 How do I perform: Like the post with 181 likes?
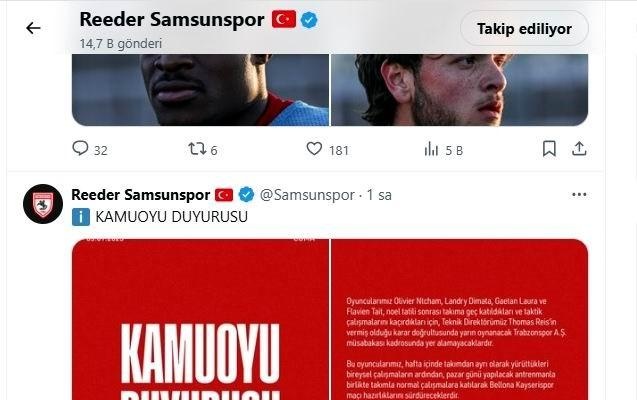(327, 149)
